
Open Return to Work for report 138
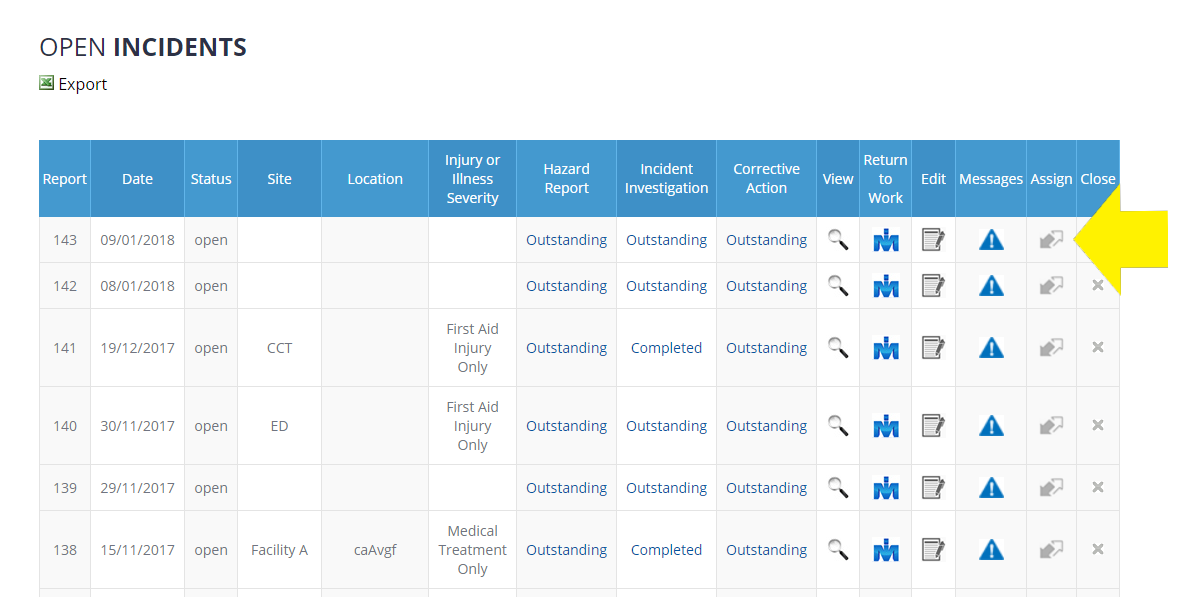click(x=885, y=549)
